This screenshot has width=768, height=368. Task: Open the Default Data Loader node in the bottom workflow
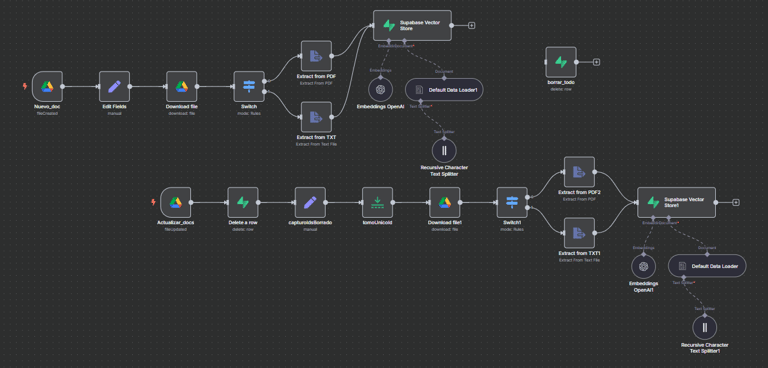tap(707, 266)
